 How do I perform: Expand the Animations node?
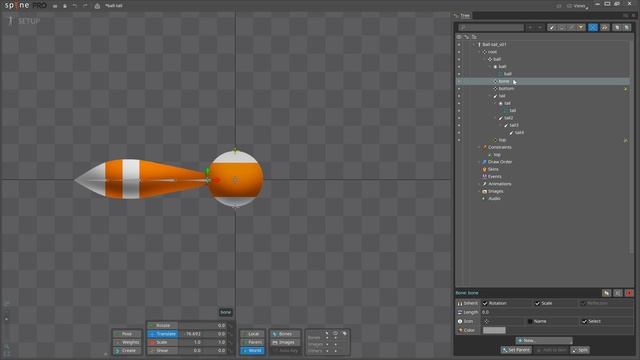click(479, 184)
